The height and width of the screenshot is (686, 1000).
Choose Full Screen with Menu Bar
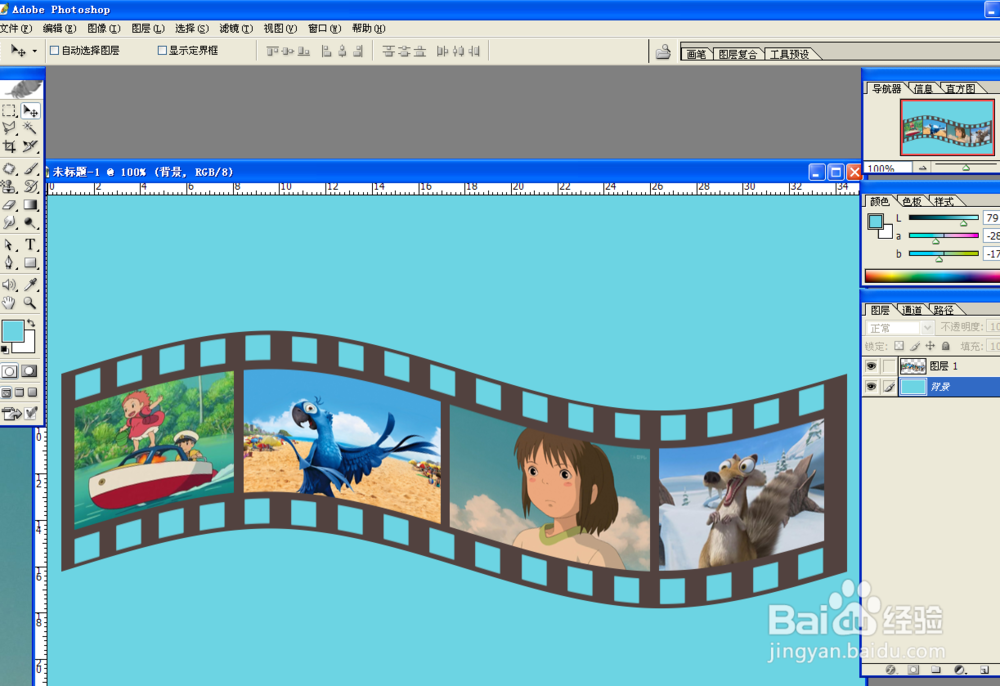(19, 393)
